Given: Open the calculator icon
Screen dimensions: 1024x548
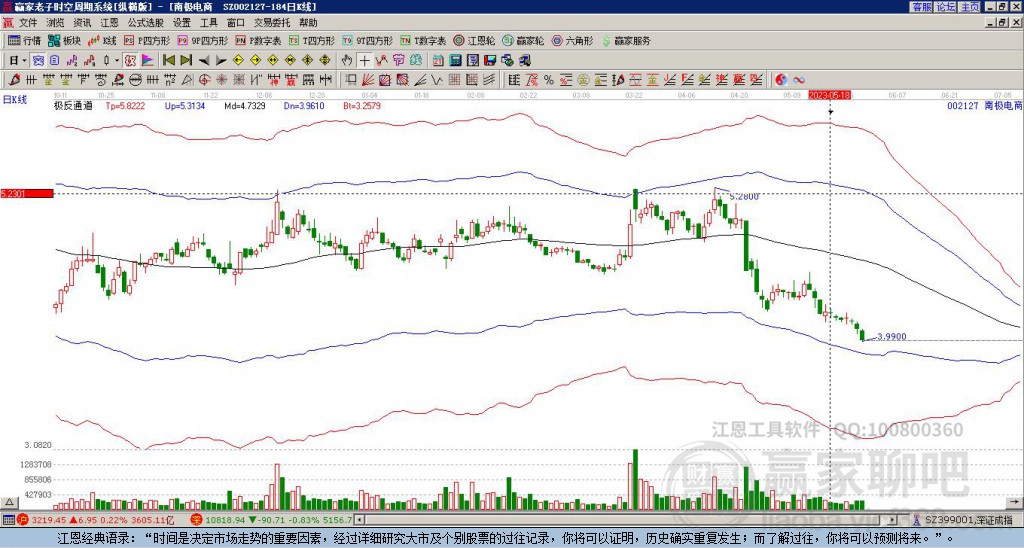Looking at the screenshot, I should pos(455,61).
